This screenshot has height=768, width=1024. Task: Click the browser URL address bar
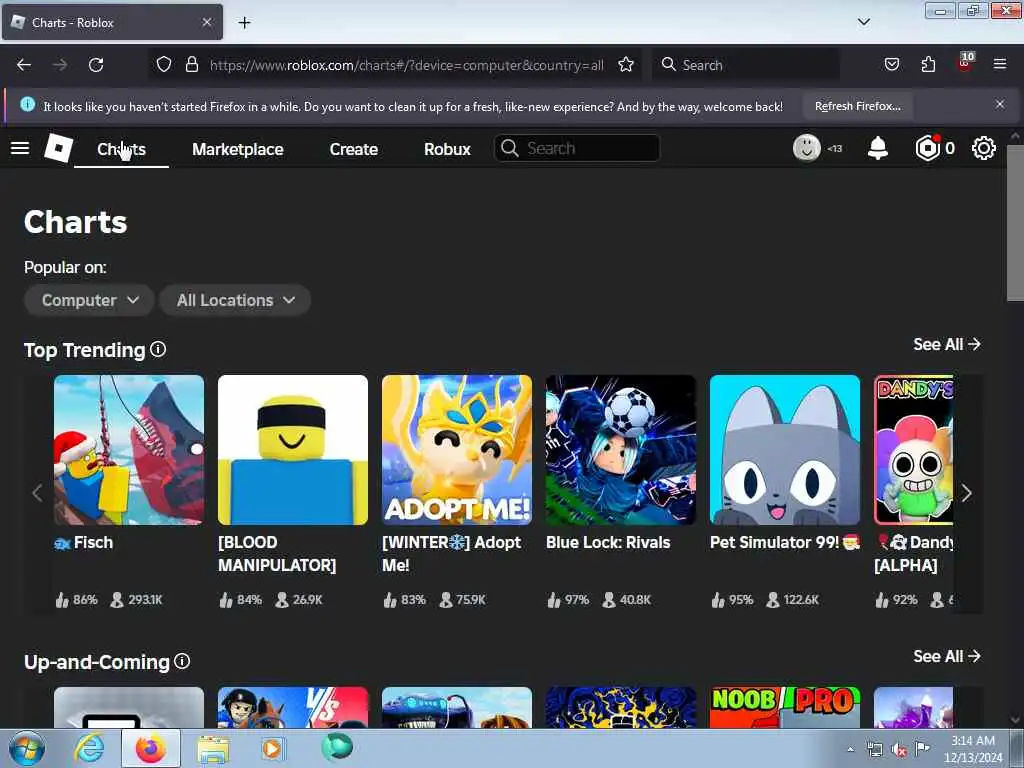406,65
